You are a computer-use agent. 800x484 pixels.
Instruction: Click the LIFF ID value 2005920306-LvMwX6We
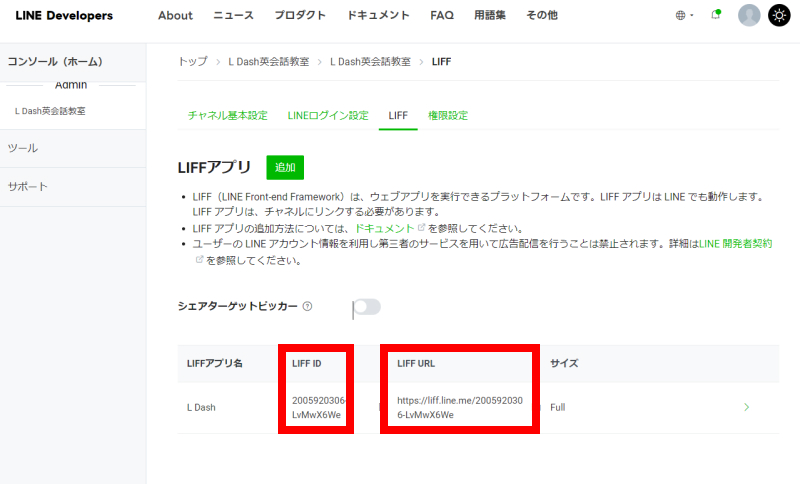coord(317,407)
